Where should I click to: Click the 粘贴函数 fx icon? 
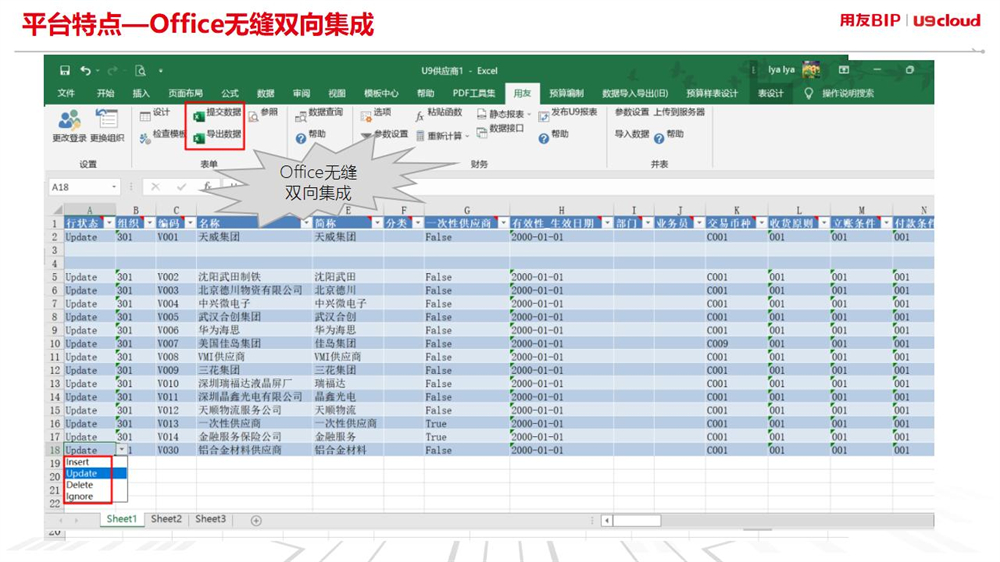click(x=419, y=116)
